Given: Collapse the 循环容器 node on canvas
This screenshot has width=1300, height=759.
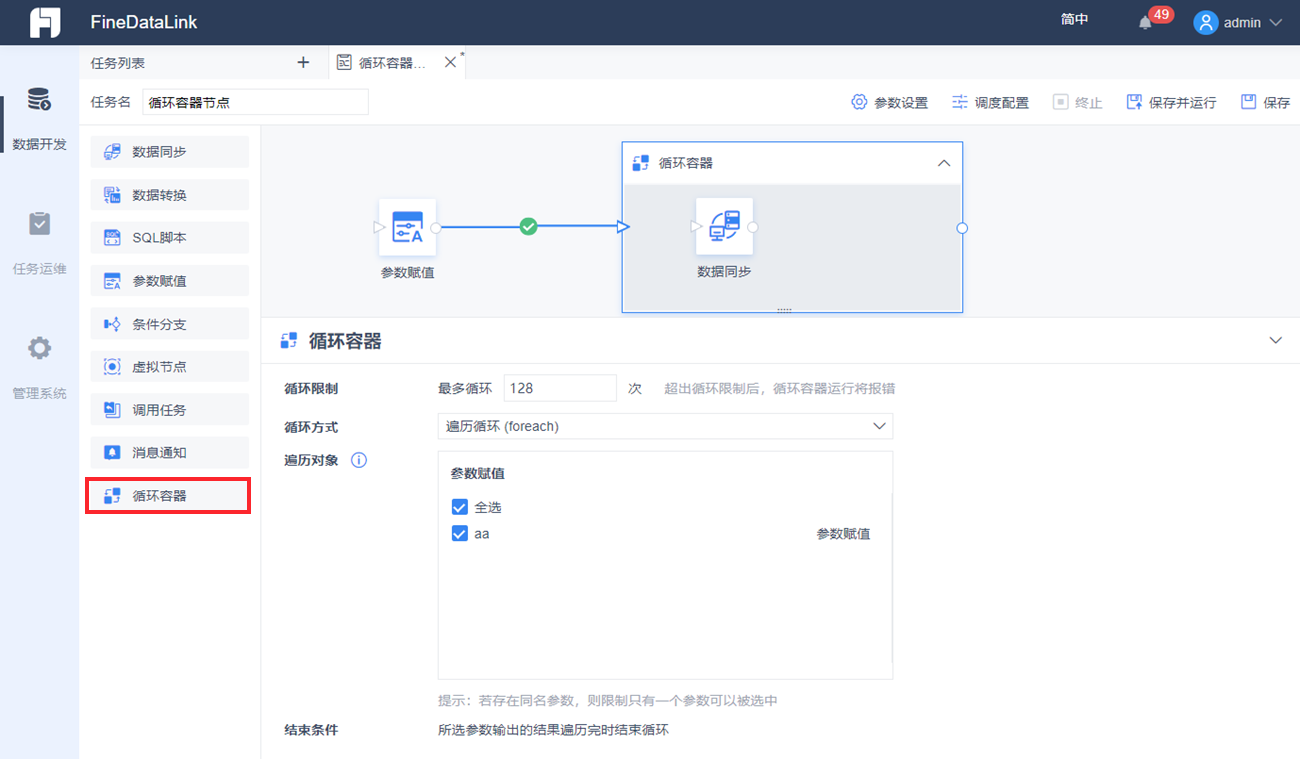Looking at the screenshot, I should coord(943,163).
